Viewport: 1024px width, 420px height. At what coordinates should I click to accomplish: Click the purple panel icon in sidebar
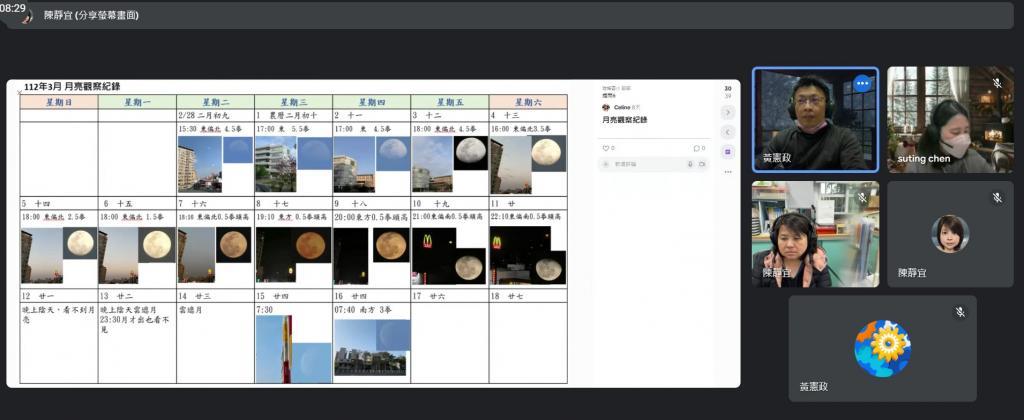pyautogui.click(x=728, y=151)
